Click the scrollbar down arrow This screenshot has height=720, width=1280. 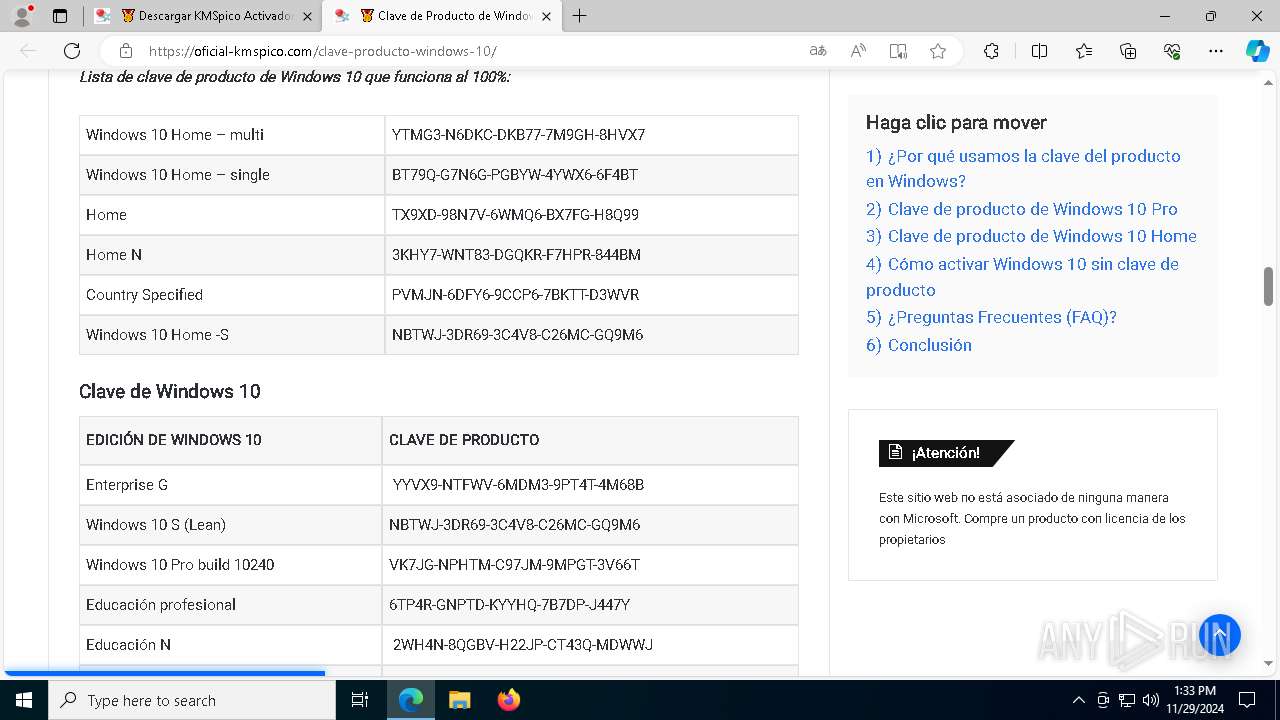coord(1269,663)
